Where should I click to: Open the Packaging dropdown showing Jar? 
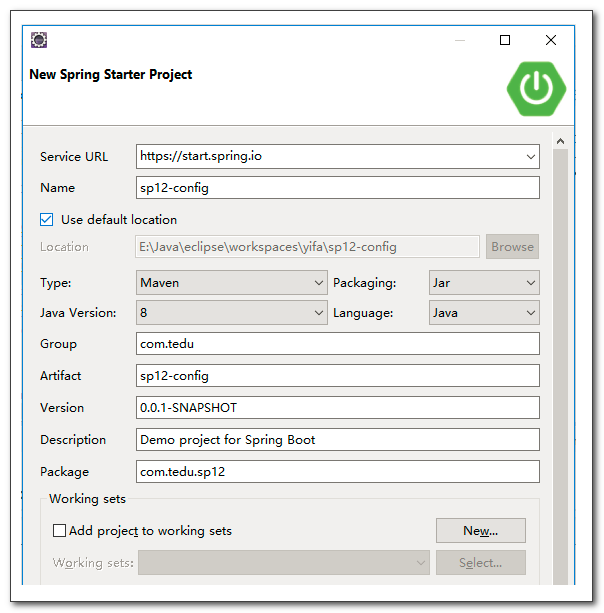click(x=484, y=282)
